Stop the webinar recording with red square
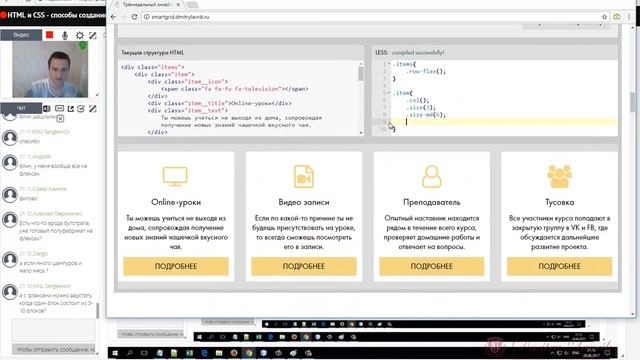Screen dimensions: 640x360 point(49,35)
